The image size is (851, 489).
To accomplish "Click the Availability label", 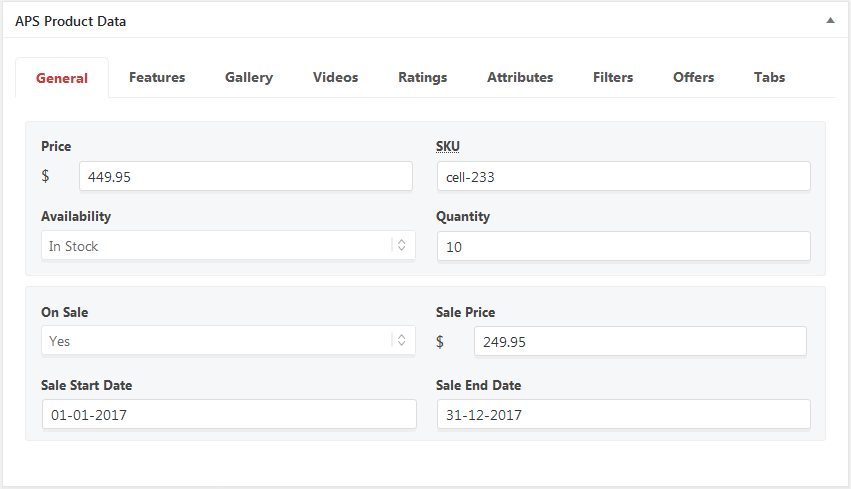I will pyautogui.click(x=76, y=216).
